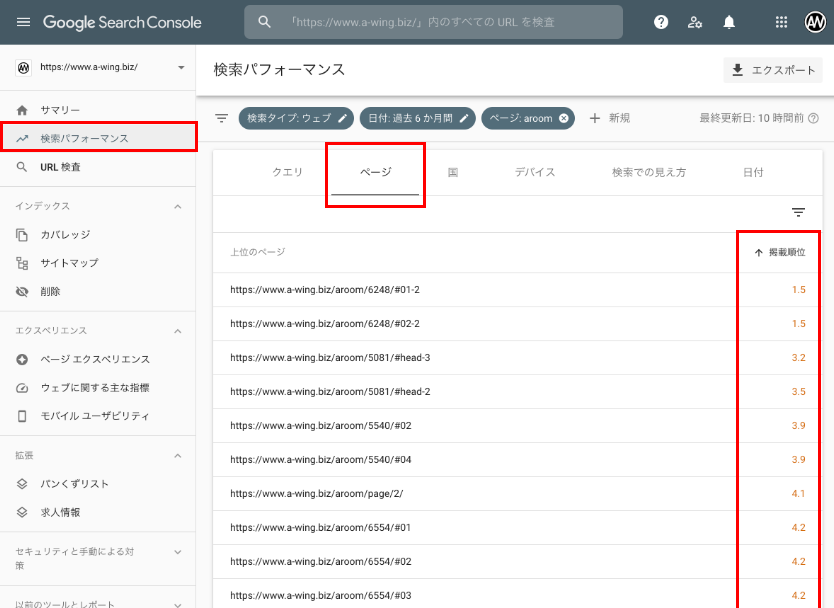Click the help question mark icon
Viewport: 834px width, 608px height.
661,22
